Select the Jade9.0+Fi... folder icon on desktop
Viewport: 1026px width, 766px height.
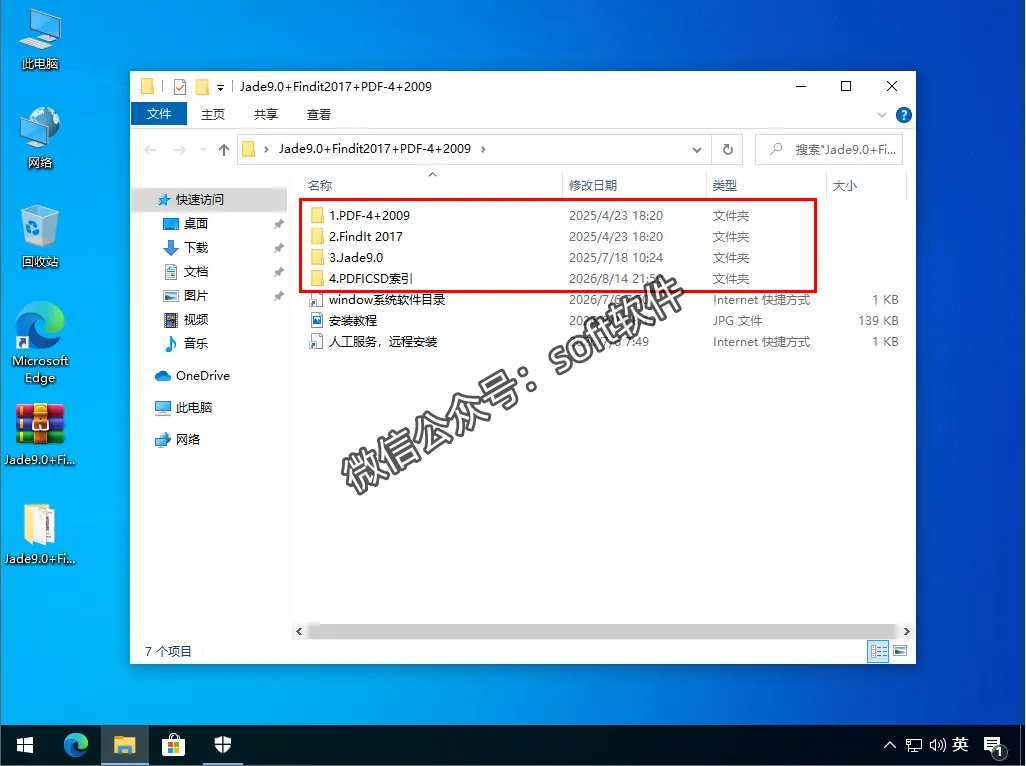40,533
